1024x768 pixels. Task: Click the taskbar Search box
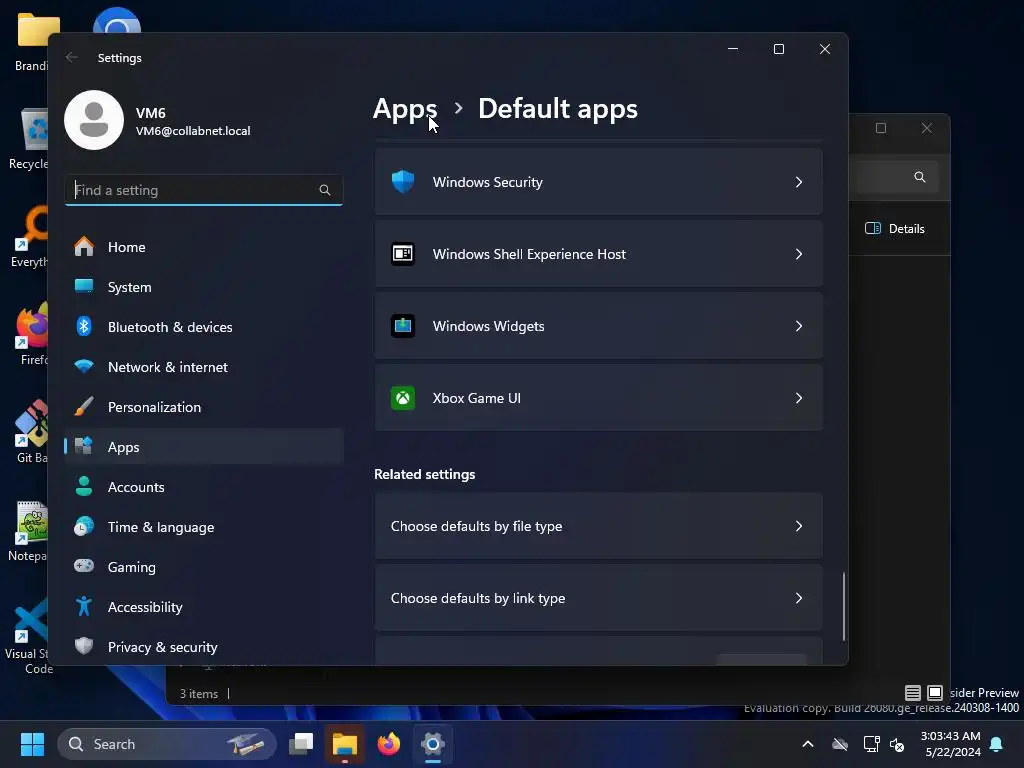pyautogui.click(x=167, y=744)
